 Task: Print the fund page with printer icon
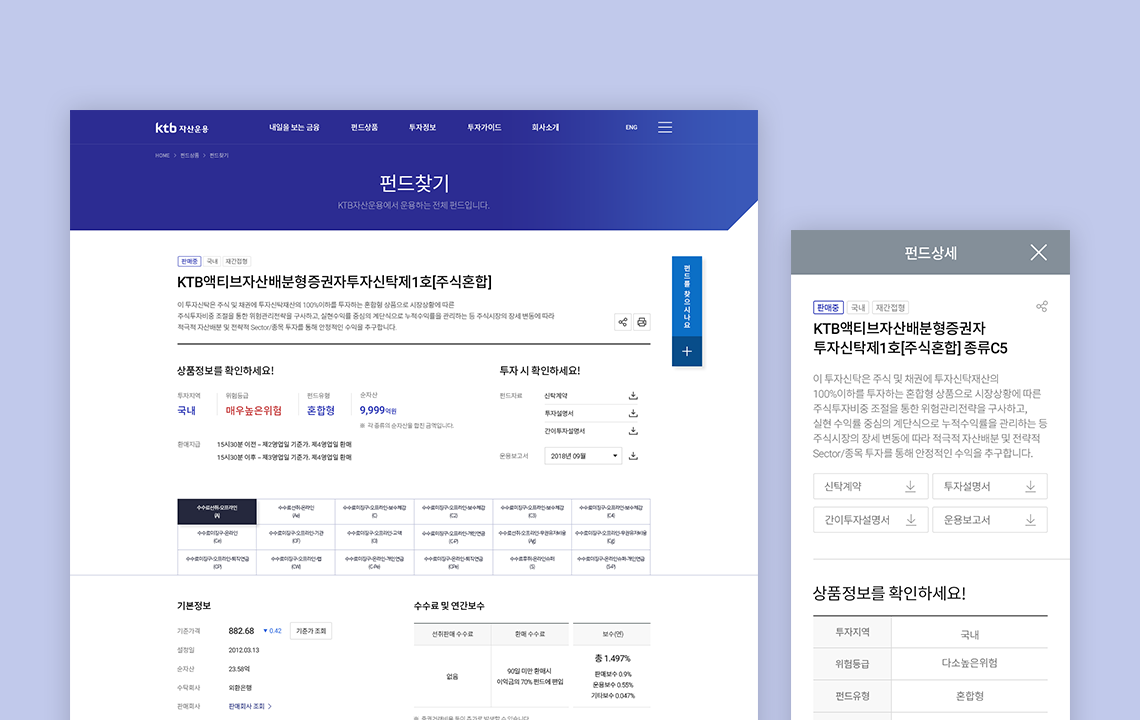point(642,322)
